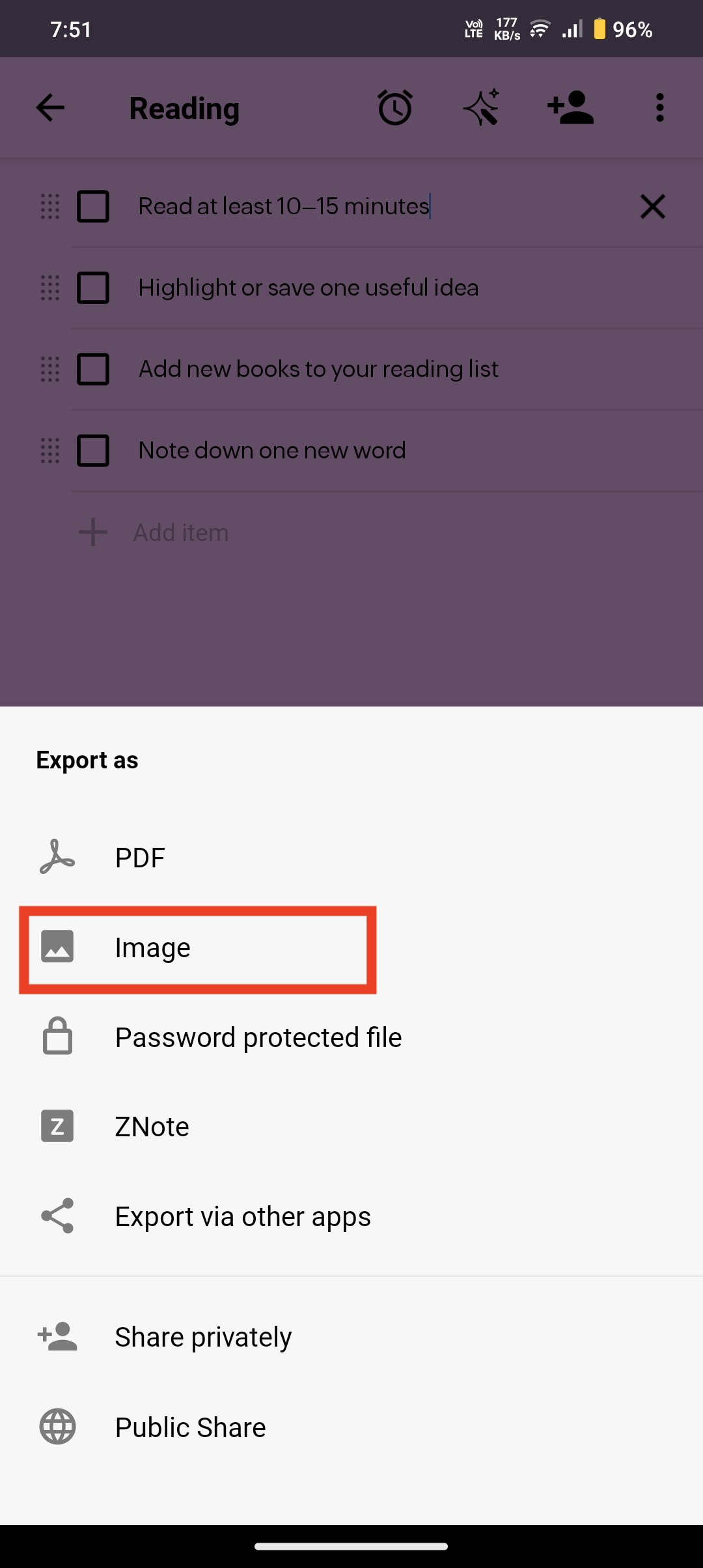This screenshot has height=1568, width=703.
Task: Tap the drag handle beside 'Note down one new word'
Action: click(x=50, y=451)
